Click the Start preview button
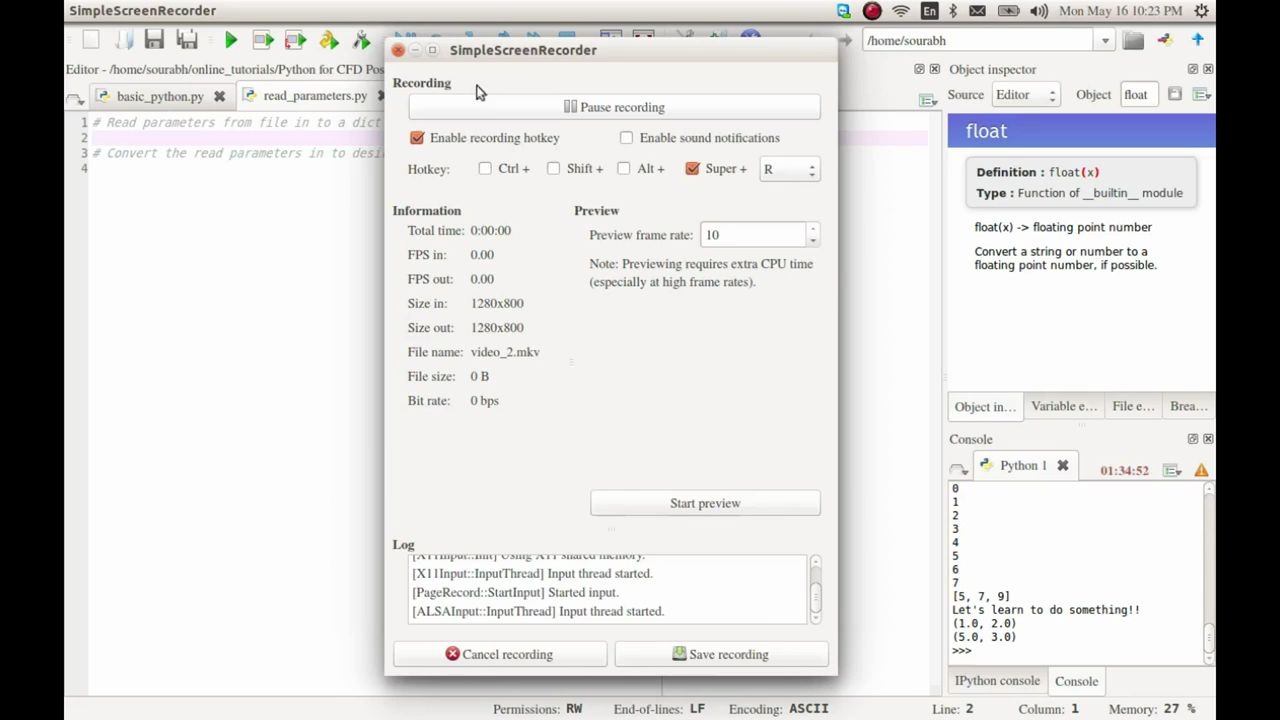1280x720 pixels. click(705, 503)
